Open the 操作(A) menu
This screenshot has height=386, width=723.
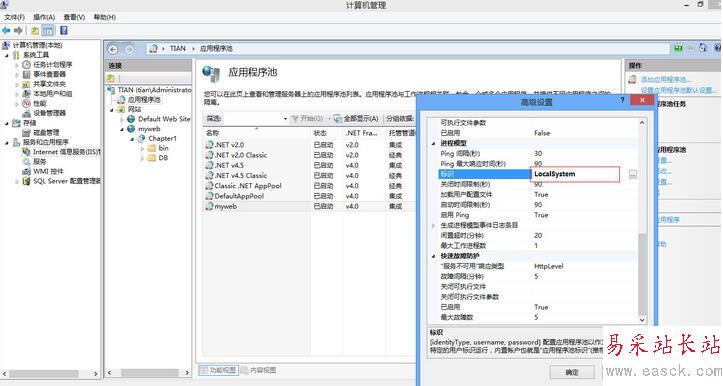click(x=44, y=17)
